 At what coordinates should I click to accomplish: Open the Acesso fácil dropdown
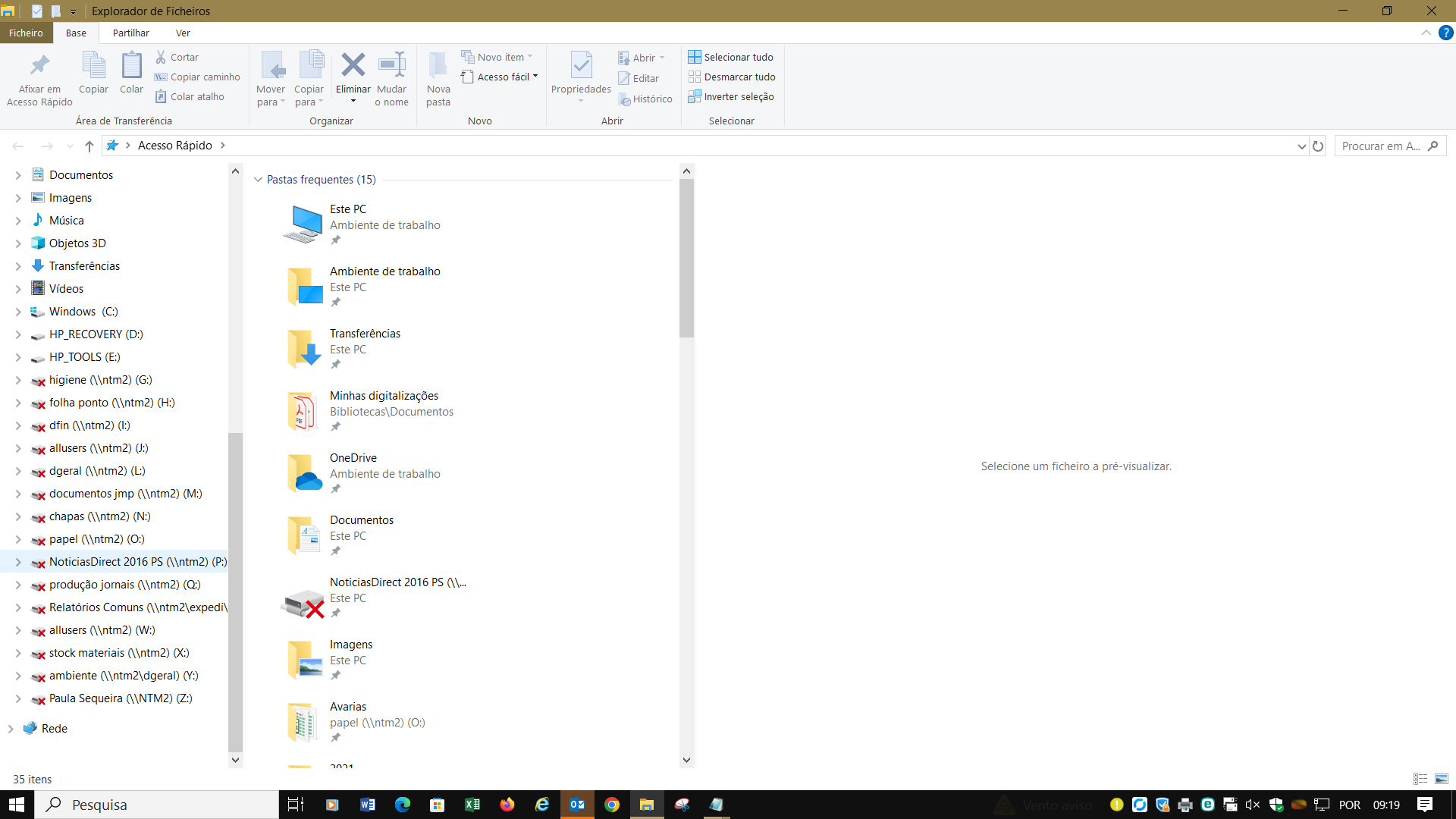pyautogui.click(x=500, y=77)
